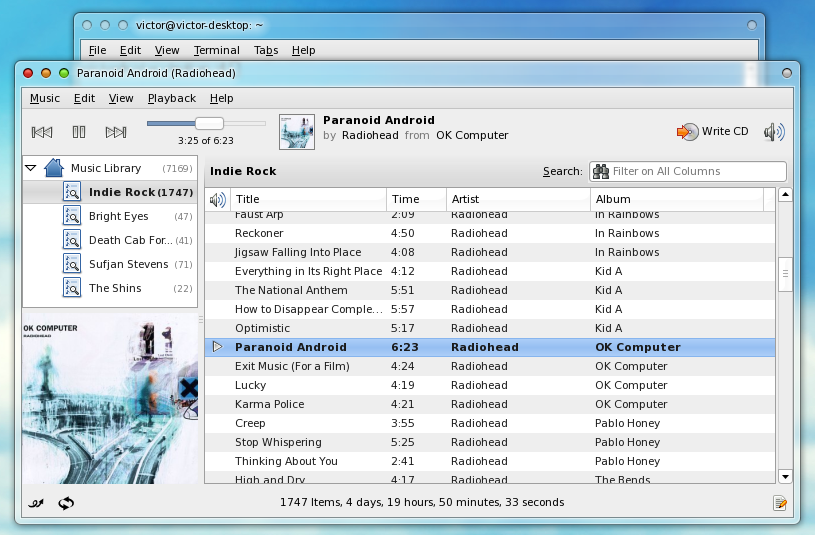Click the Write CD button
The height and width of the screenshot is (535, 815).
(x=712, y=132)
